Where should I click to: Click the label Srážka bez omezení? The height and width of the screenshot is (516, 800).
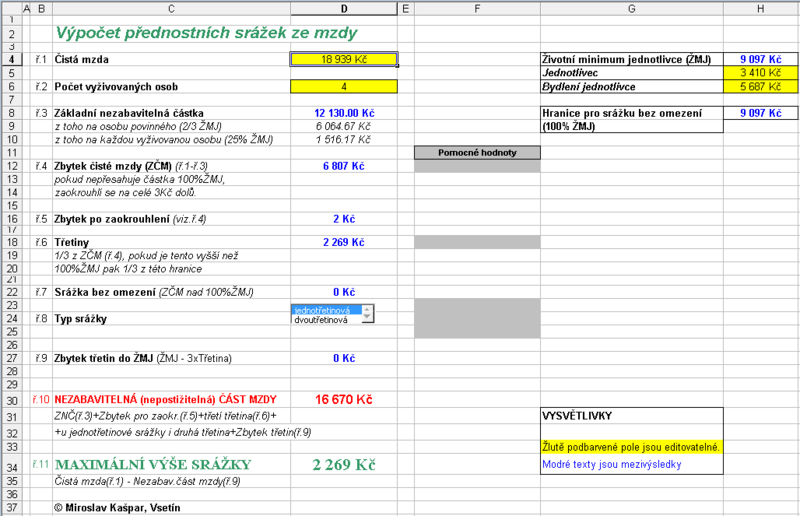click(105, 292)
